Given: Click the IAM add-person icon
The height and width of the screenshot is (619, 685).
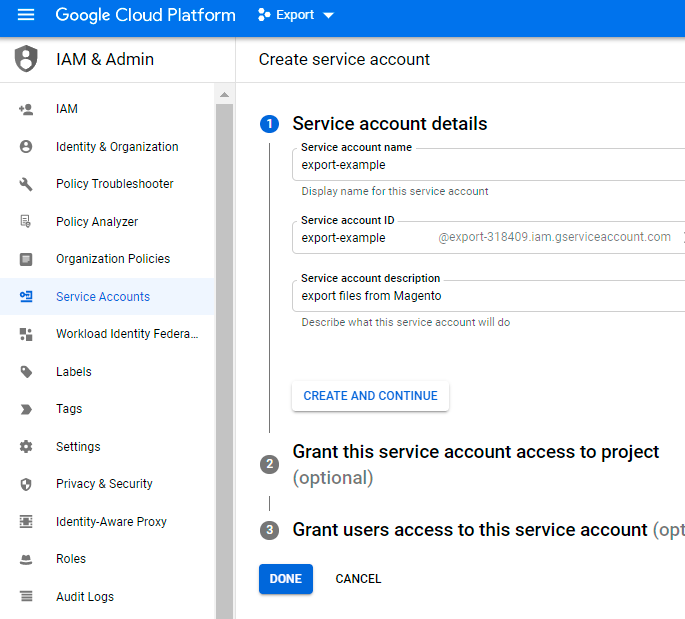Looking at the screenshot, I should tap(26, 109).
